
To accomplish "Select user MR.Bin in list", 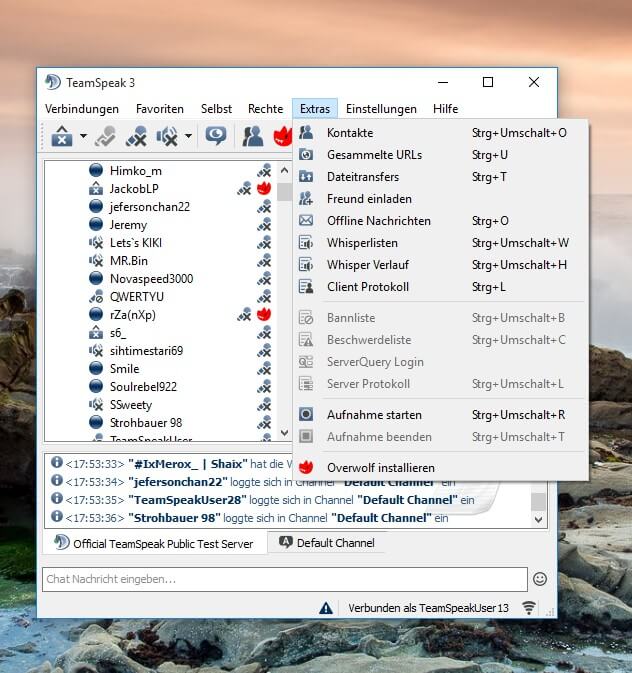I will [129, 261].
